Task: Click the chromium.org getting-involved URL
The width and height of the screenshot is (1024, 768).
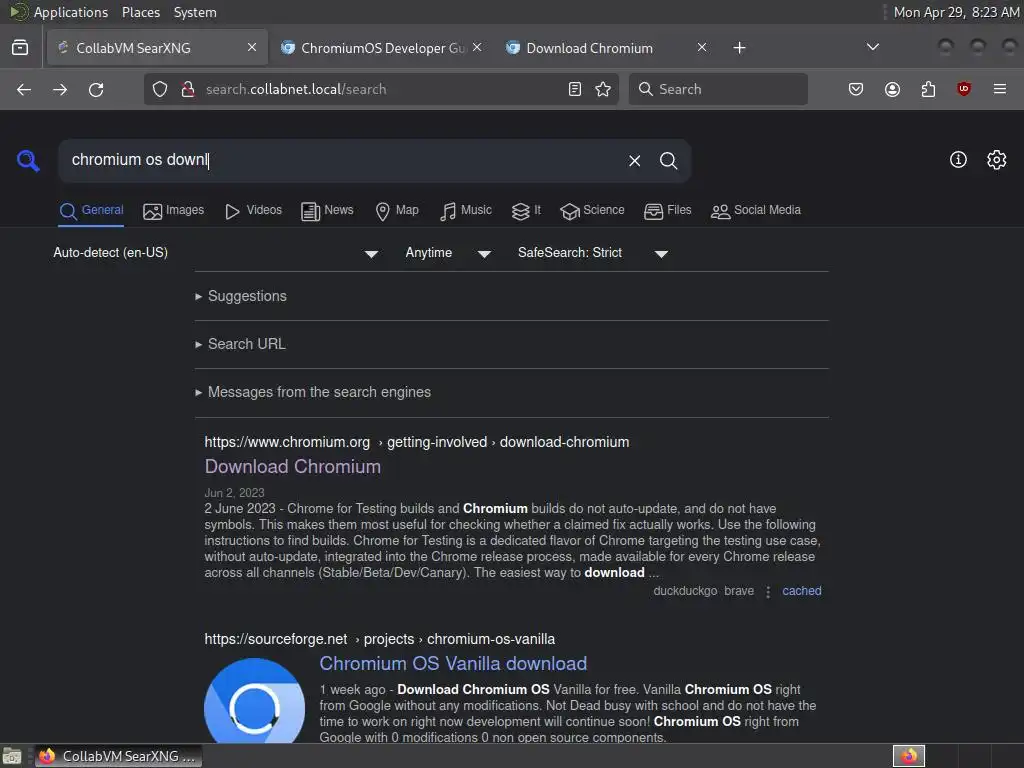Action: pyautogui.click(x=417, y=442)
